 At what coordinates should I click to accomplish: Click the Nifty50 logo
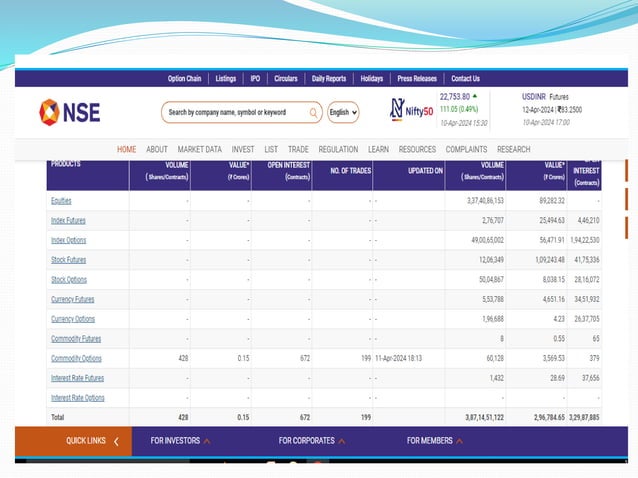click(411, 111)
